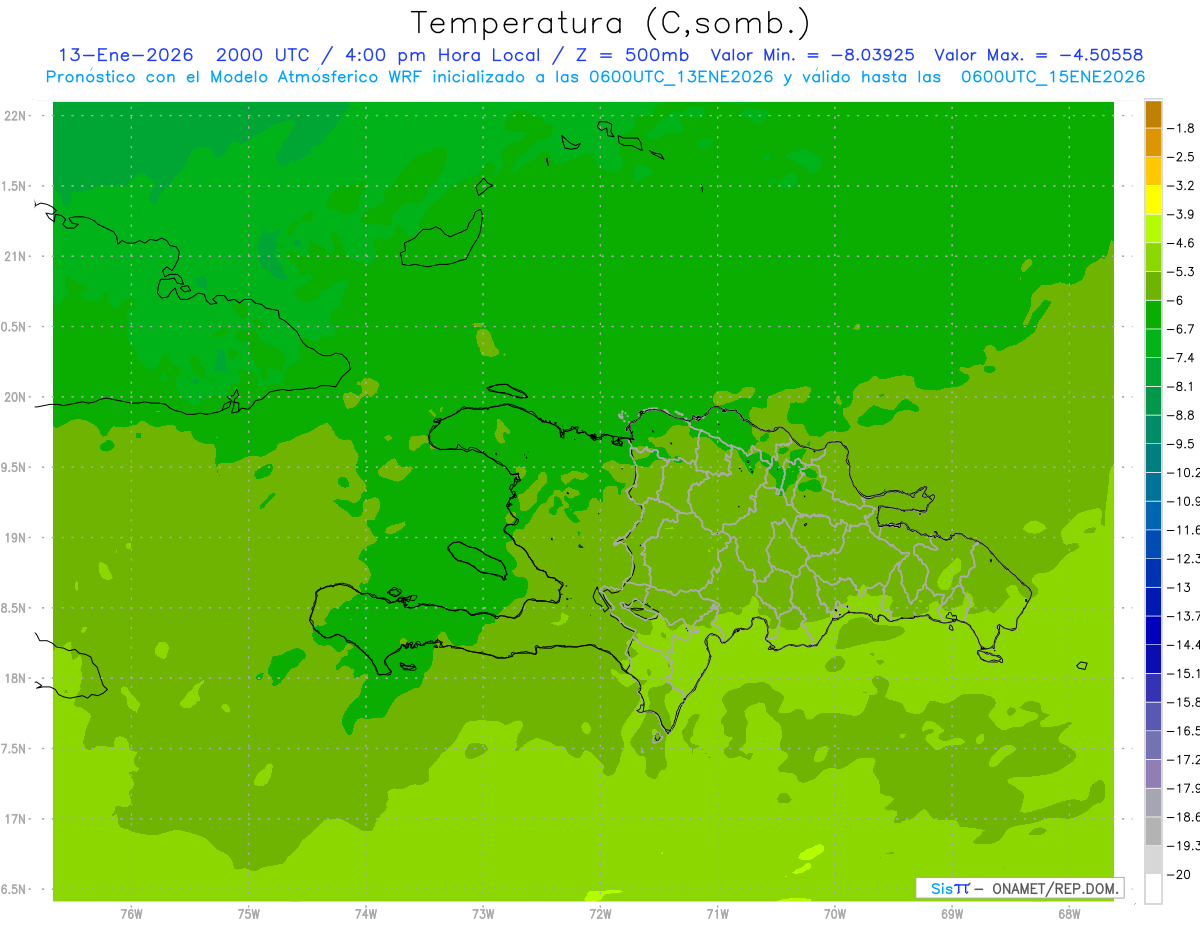
Task: Click the 'Sis𝜋 – ONAMET/REP.DOM.' credit box
Action: (x=1020, y=888)
